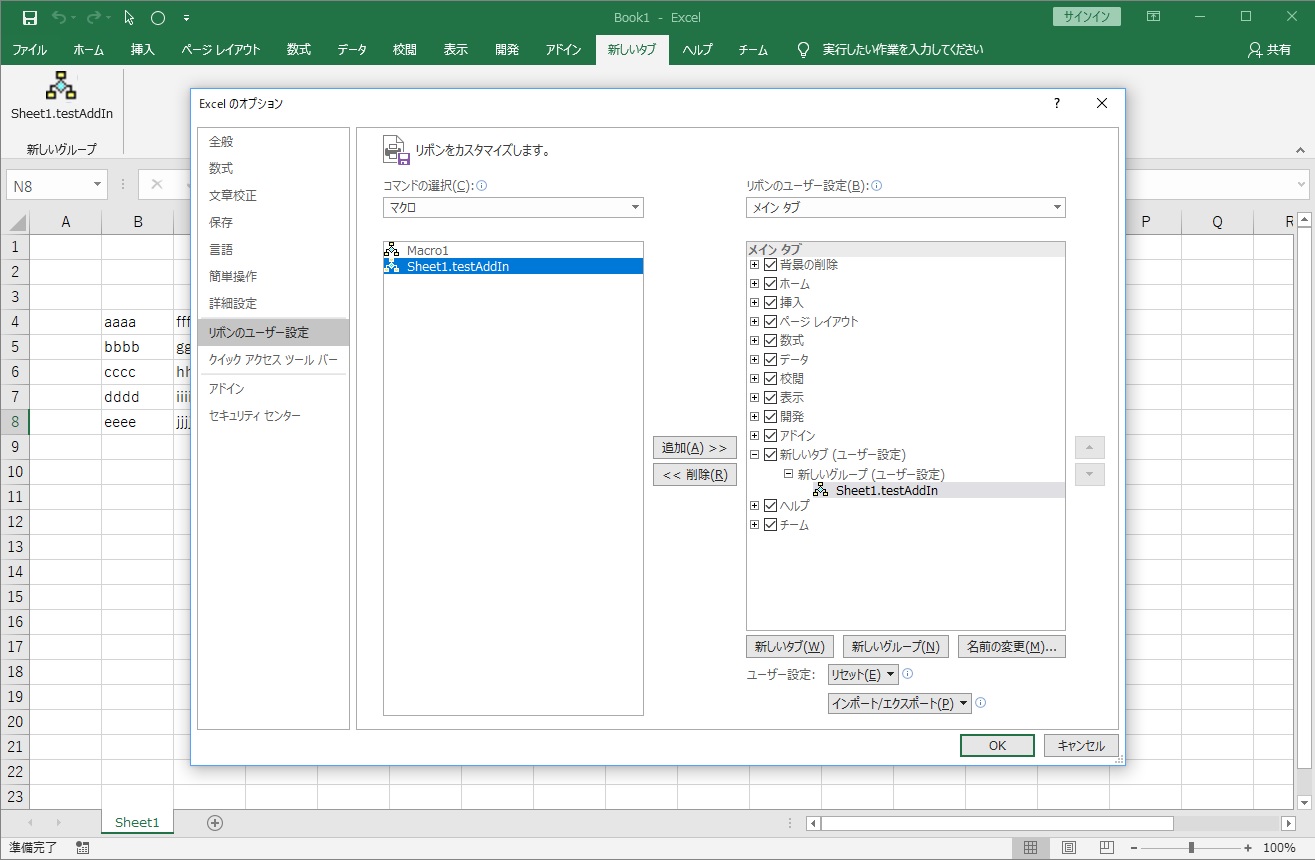This screenshot has width=1315, height=860.
Task: Open Ribbon Display Options icon in title bar
Action: coord(1153,17)
